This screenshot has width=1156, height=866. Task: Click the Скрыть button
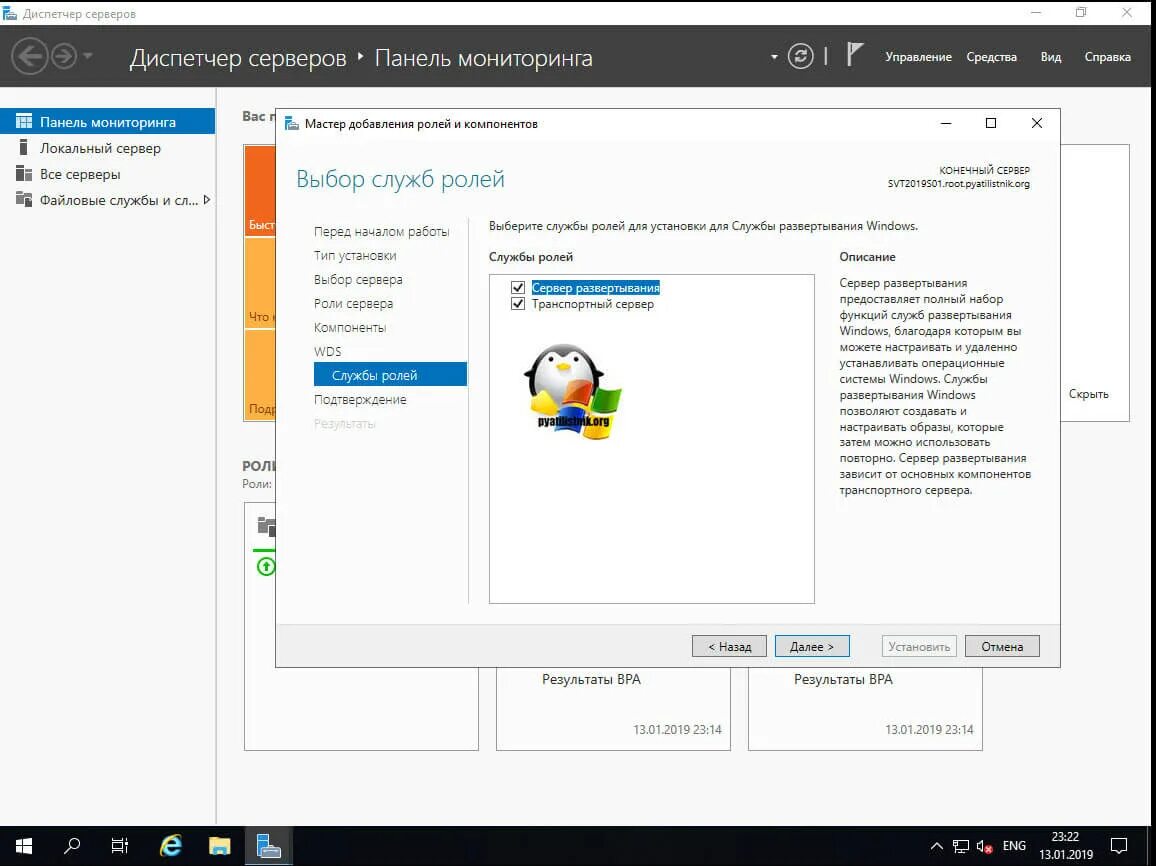pos(1089,394)
